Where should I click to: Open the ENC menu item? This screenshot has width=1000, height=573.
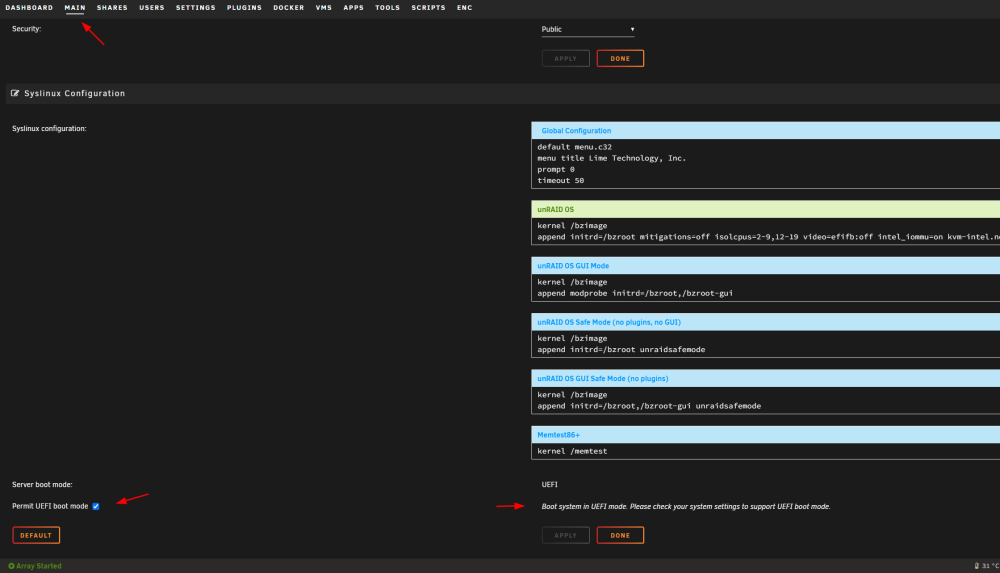[465, 8]
